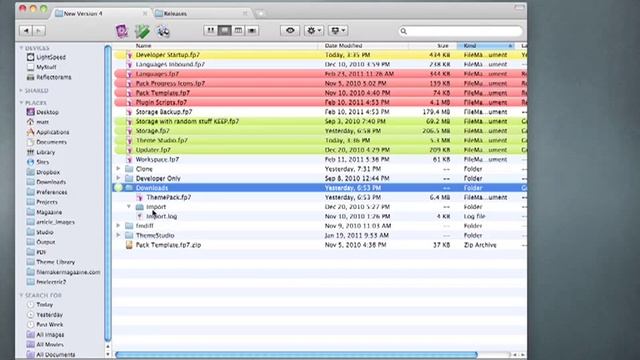
Task: Sort by the Size column header
Action: click(x=433, y=46)
